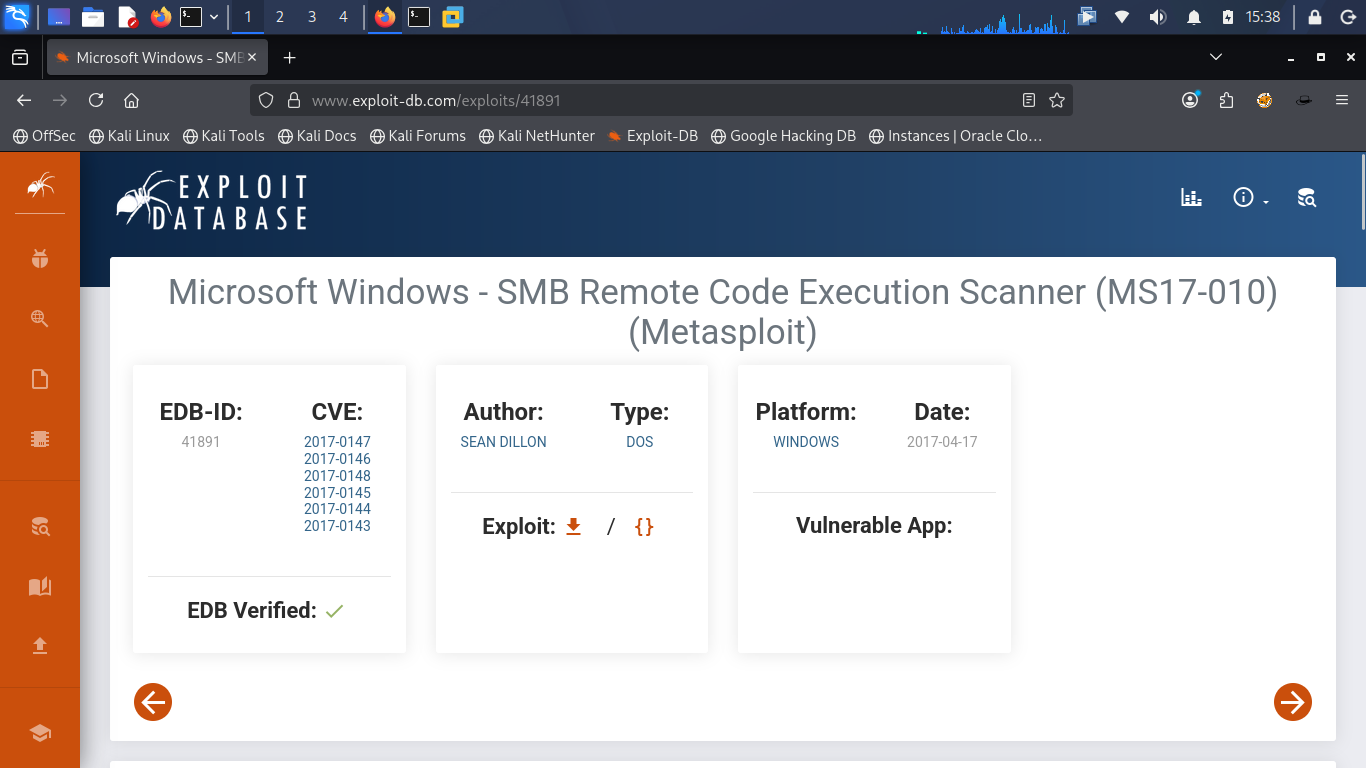View raw exploit code with braces icon

pyautogui.click(x=644, y=526)
